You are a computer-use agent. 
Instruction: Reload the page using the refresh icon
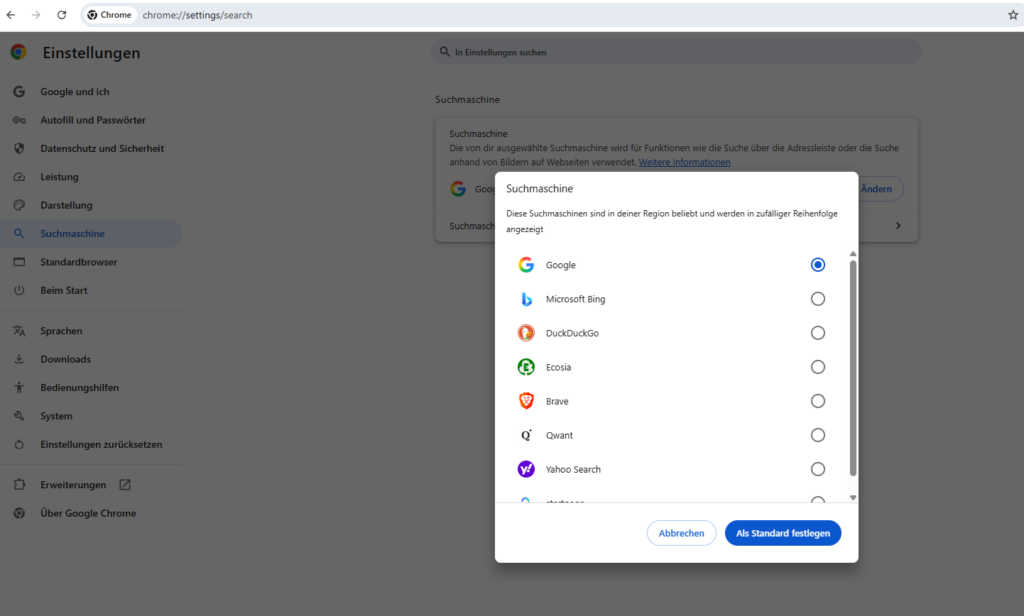(62, 15)
